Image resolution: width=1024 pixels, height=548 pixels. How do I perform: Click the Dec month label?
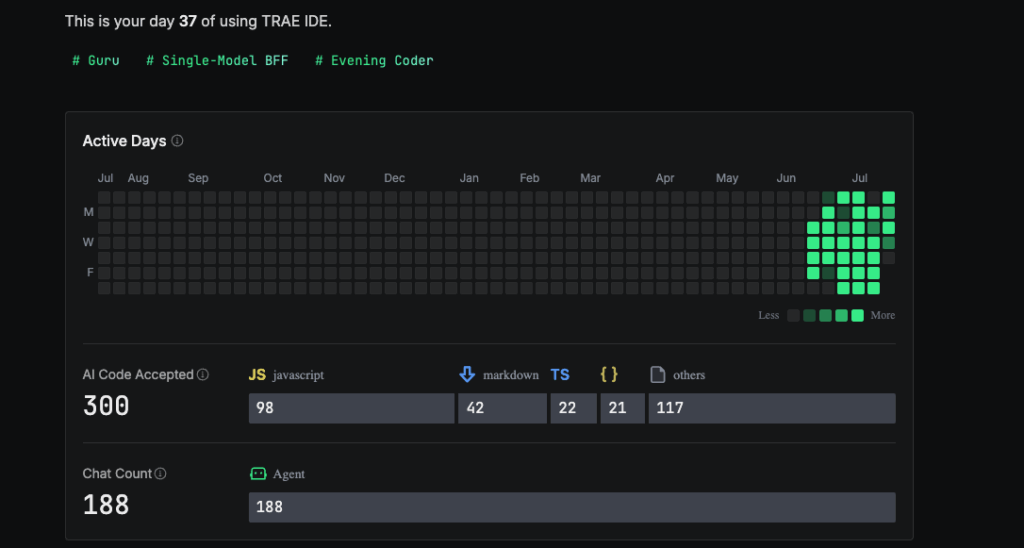(x=394, y=178)
